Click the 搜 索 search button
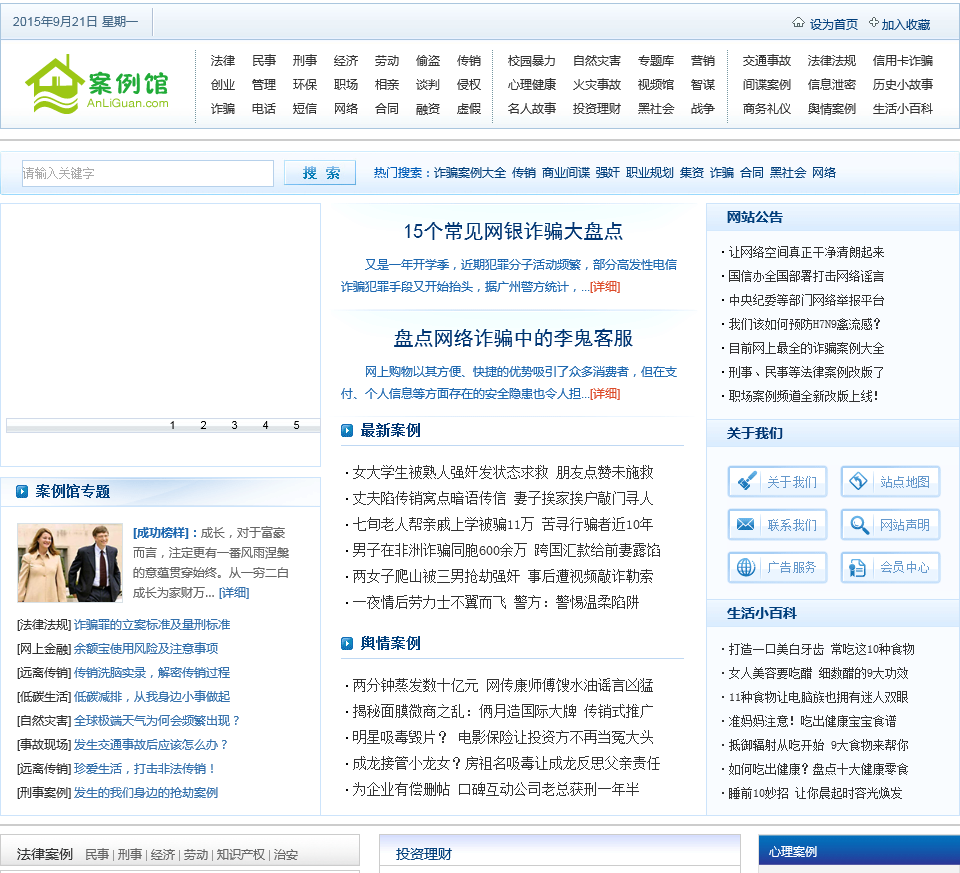The width and height of the screenshot is (960, 873). pos(320,173)
